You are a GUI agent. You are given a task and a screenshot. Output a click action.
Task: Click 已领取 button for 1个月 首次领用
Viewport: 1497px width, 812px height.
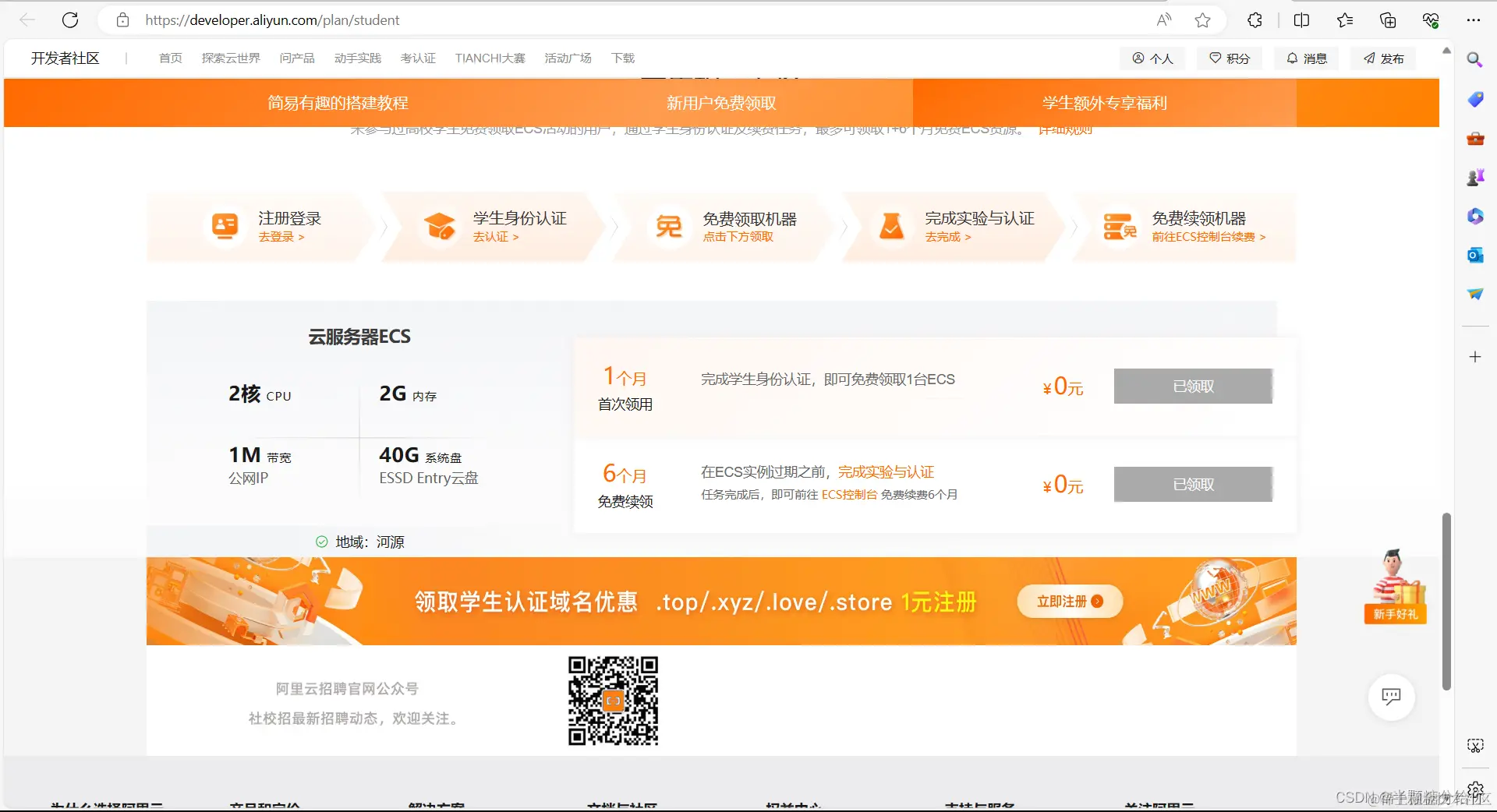[1193, 387]
